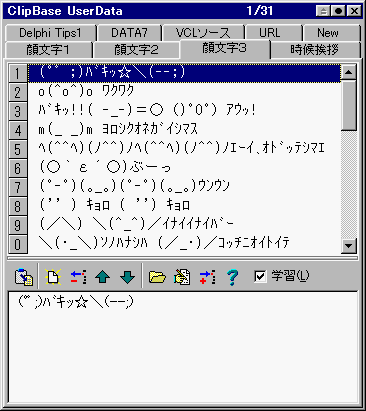The width and height of the screenshot is (366, 411).
Task: Select the ｳﾝｳﾝ nodding emoticon row
Action: tap(184, 187)
